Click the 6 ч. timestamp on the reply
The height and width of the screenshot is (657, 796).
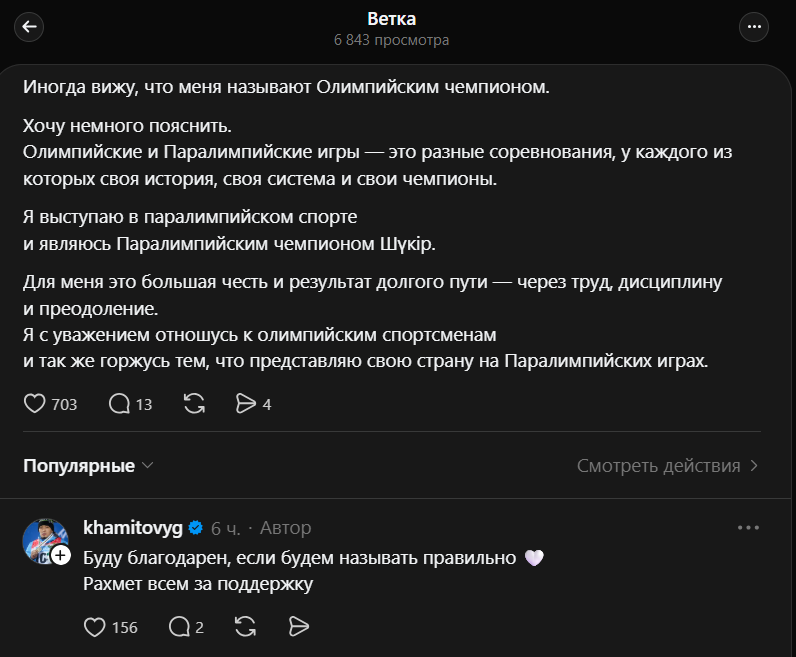tap(225, 527)
